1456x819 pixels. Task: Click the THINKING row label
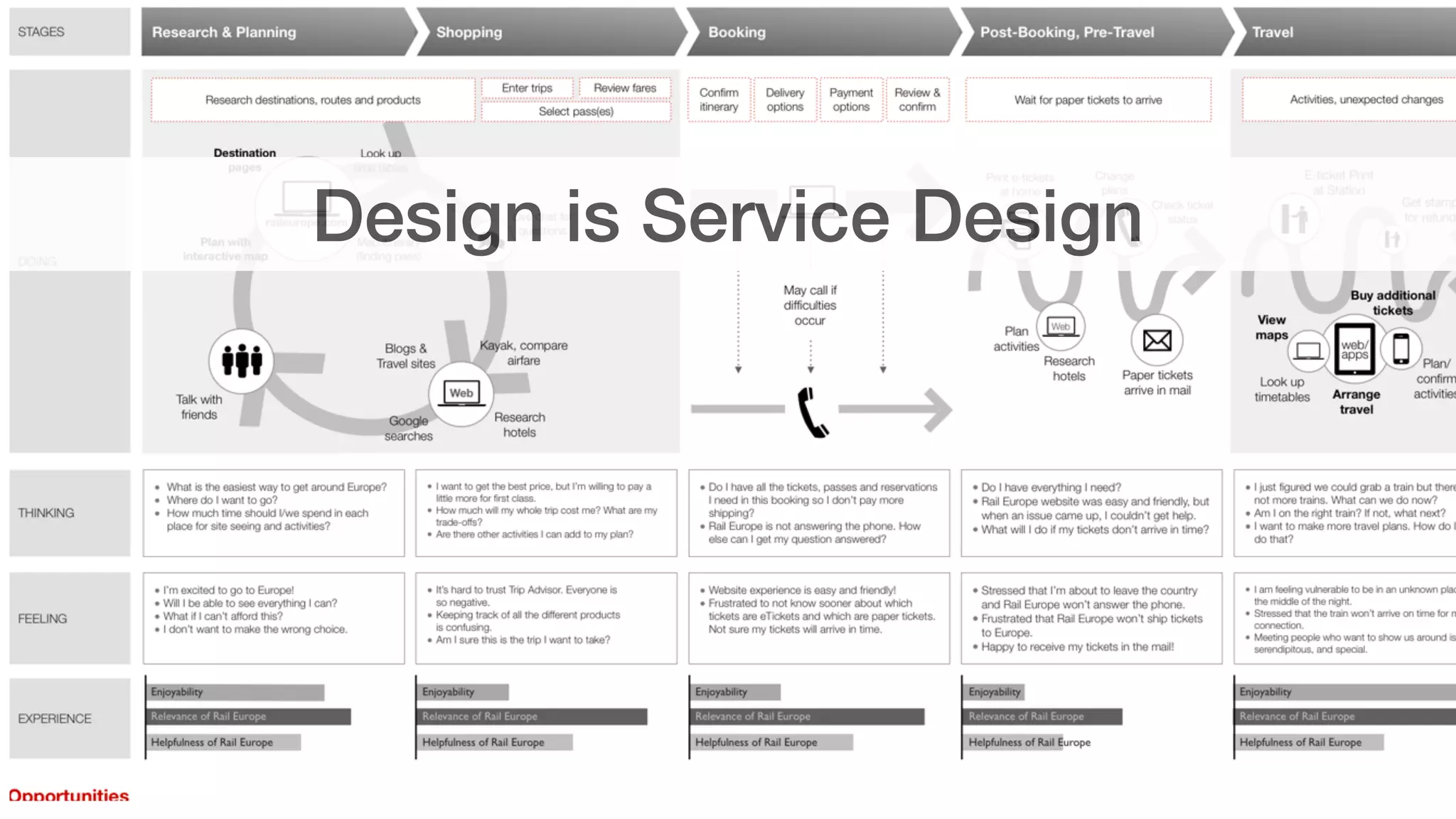(70, 513)
